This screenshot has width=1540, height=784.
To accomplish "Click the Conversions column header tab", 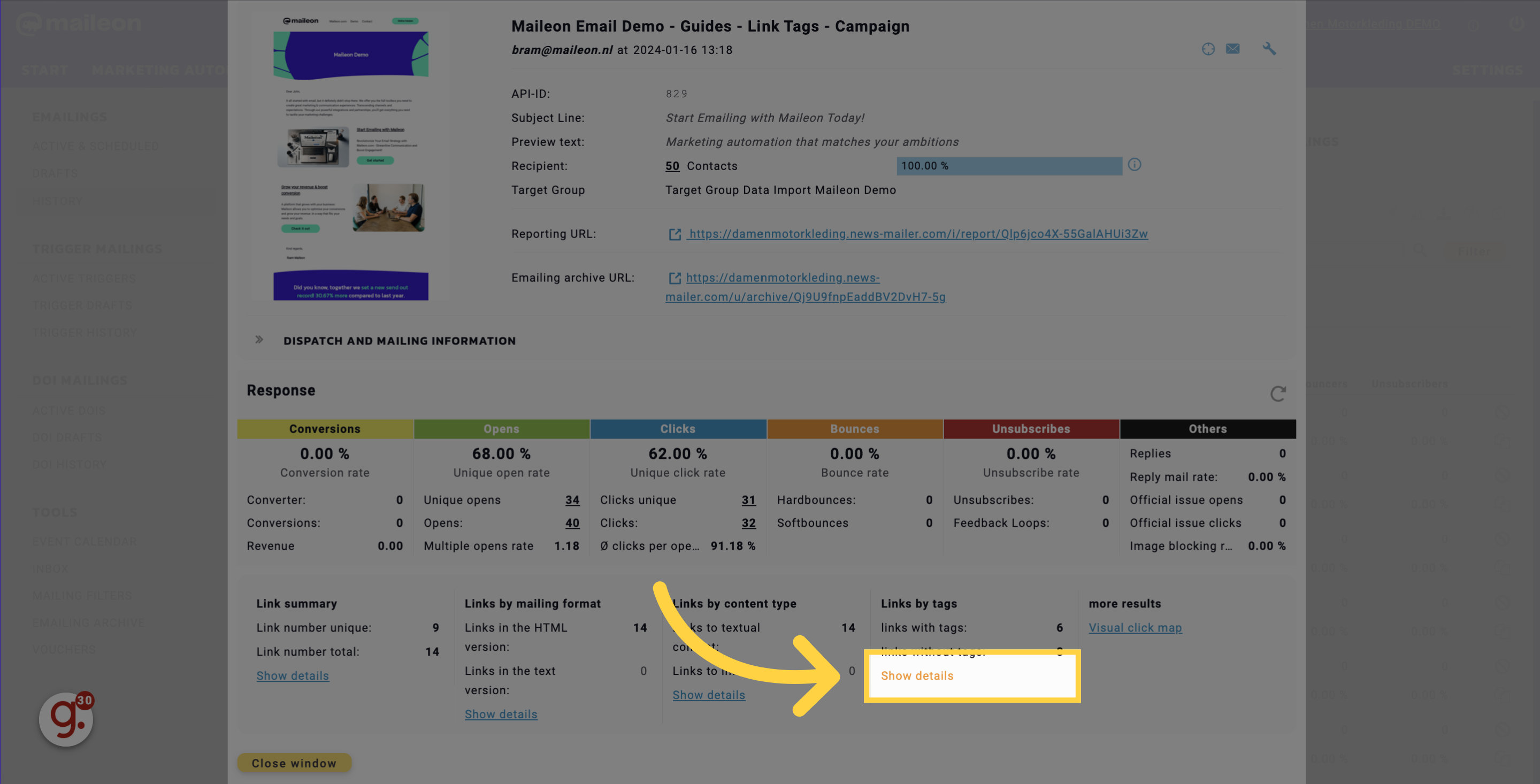I will [x=325, y=428].
